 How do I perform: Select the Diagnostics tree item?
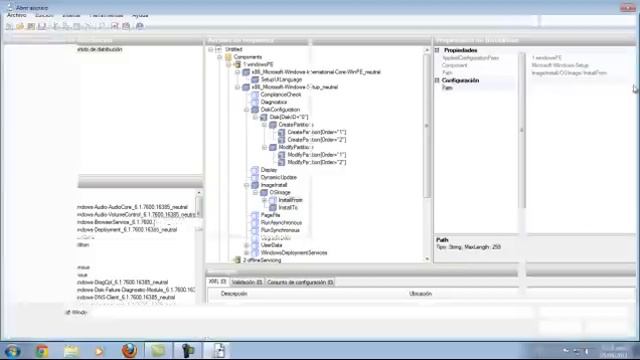(273, 102)
